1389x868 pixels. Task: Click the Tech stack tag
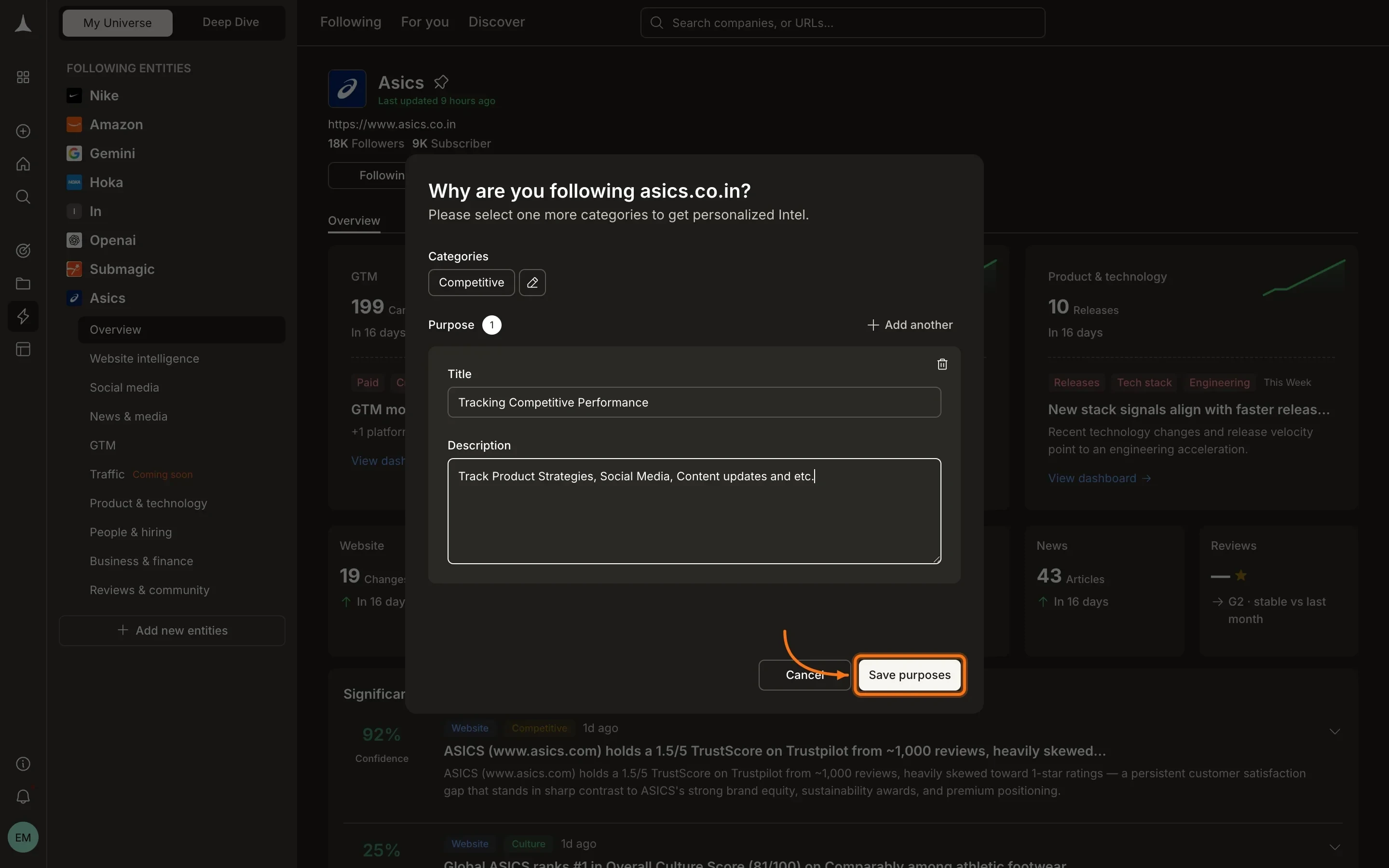(x=1144, y=382)
